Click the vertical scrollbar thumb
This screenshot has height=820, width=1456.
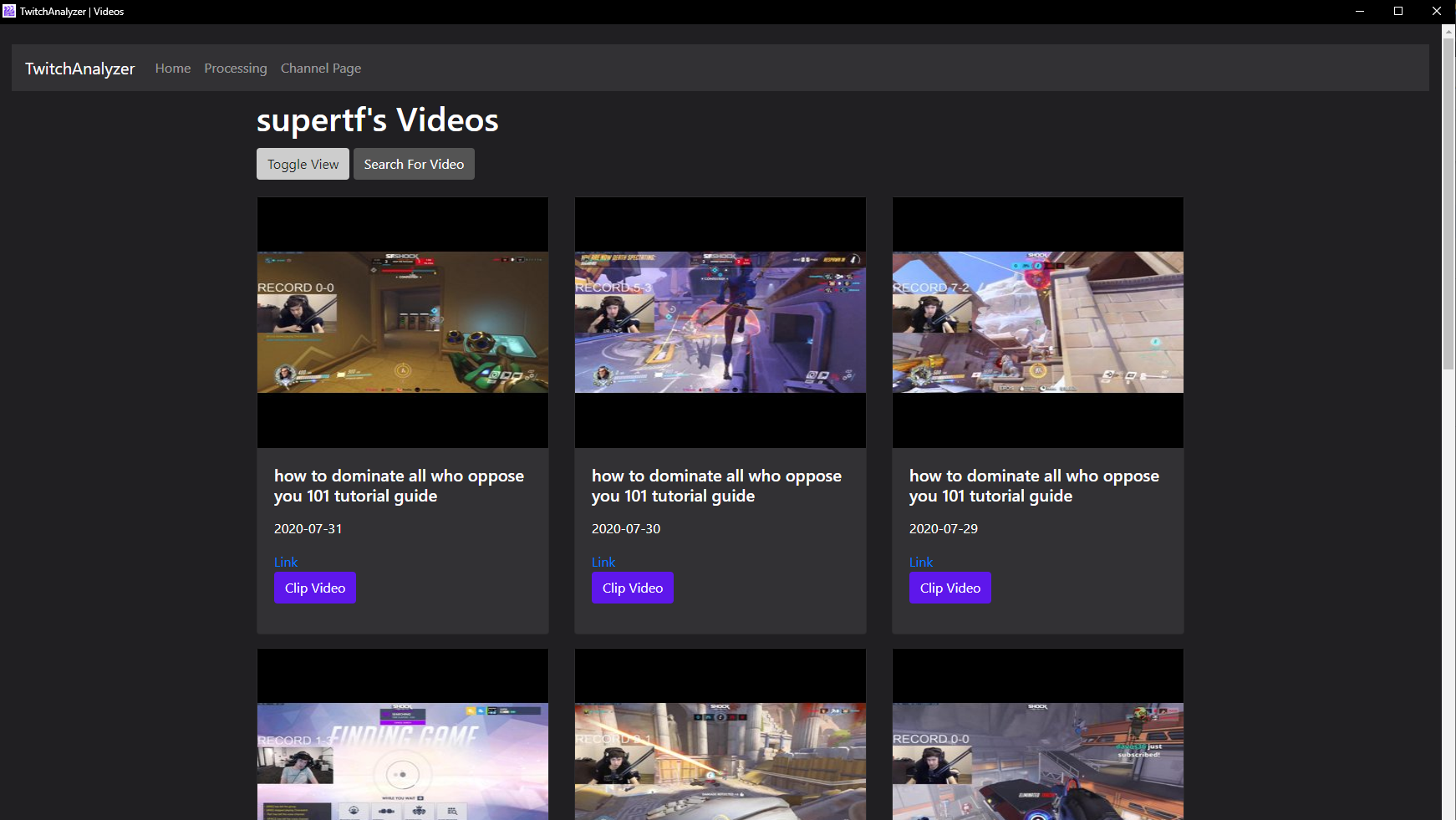1448,201
